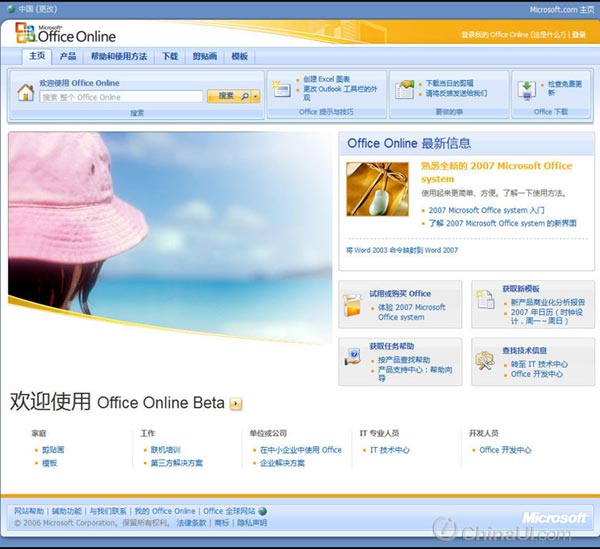This screenshot has width=600, height=549.
Task: Click the 这是什么 link in the header
Action: (x=548, y=35)
